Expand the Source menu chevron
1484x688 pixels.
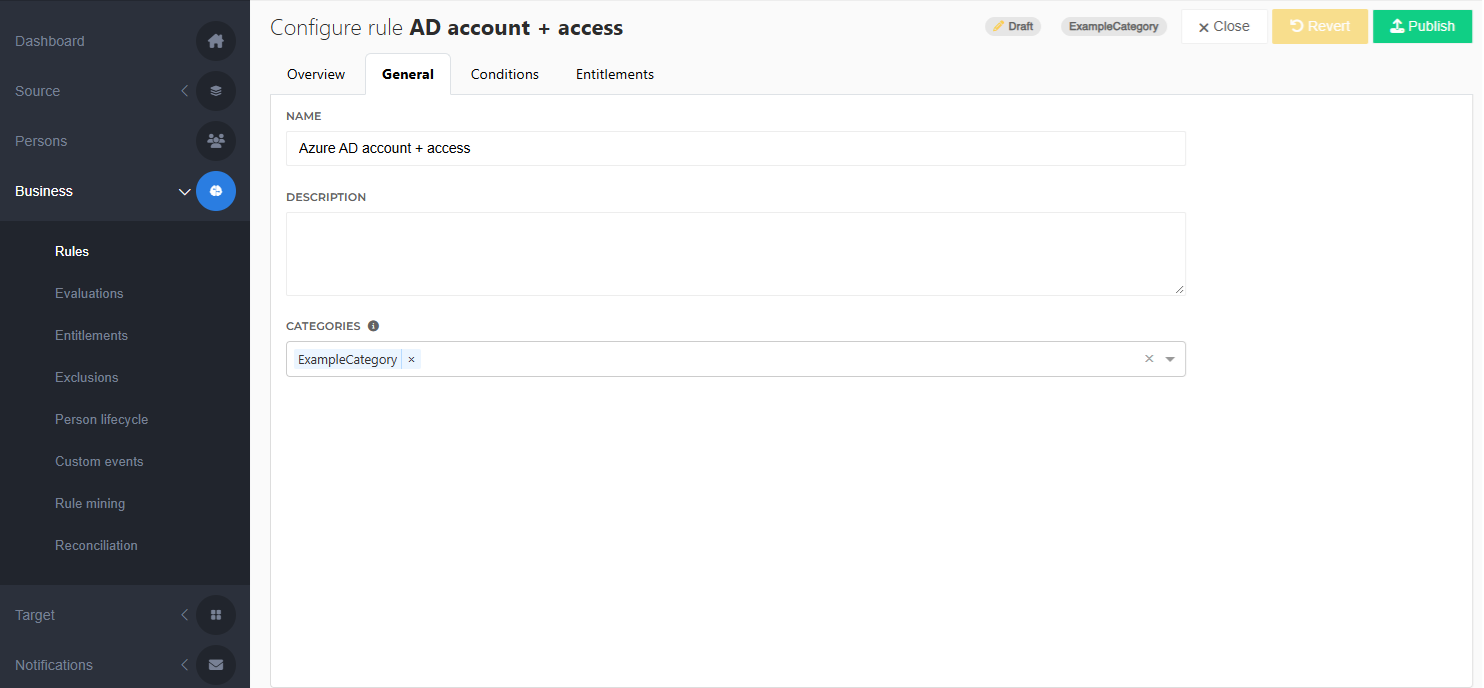pyautogui.click(x=184, y=91)
